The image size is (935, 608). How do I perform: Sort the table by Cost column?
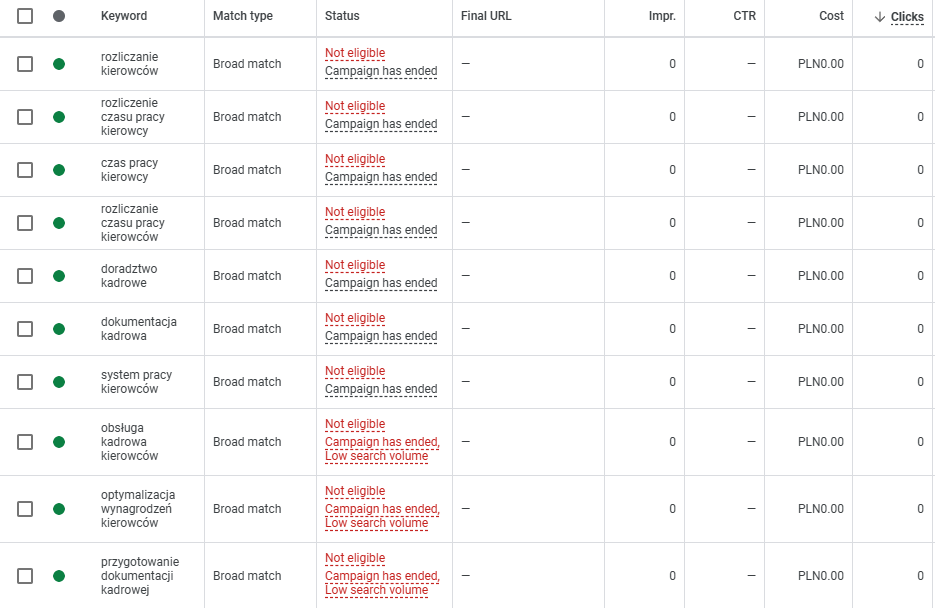(x=829, y=17)
